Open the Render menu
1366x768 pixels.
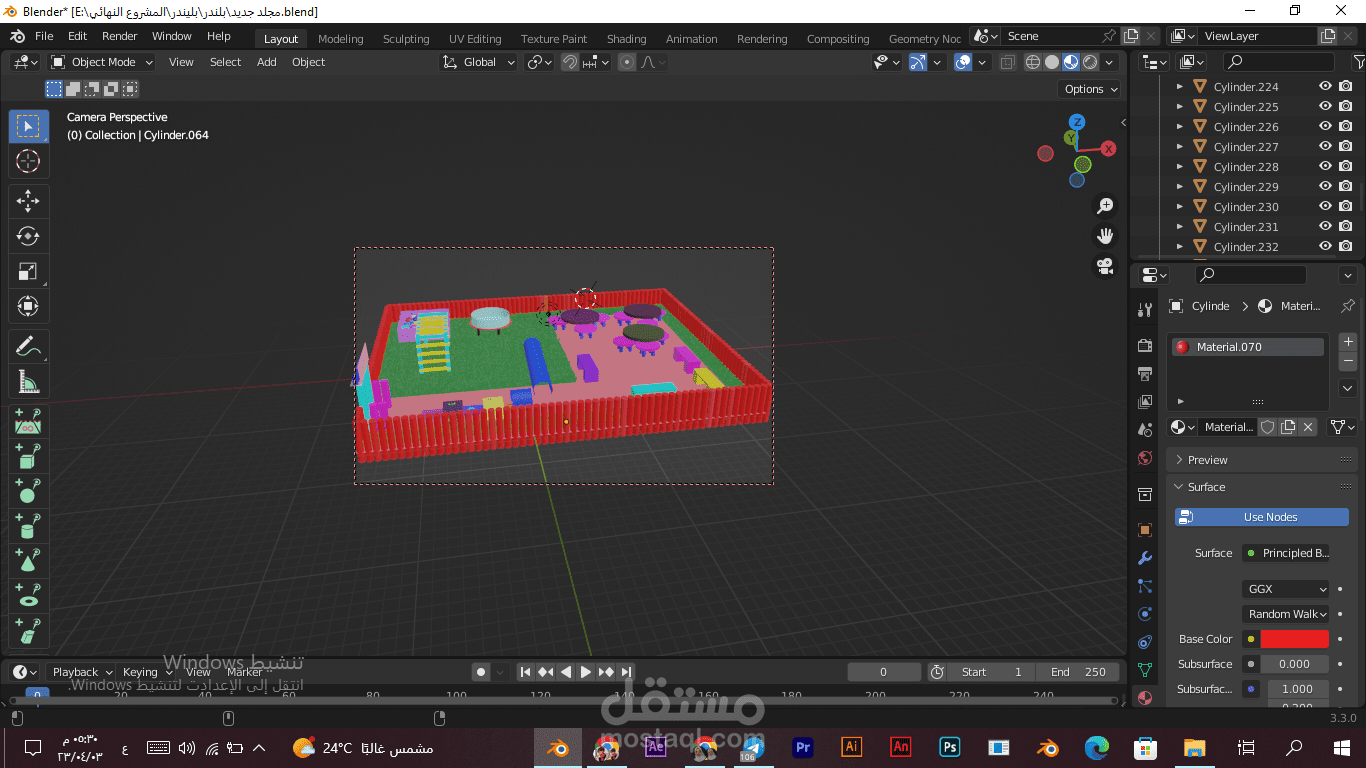pos(120,36)
